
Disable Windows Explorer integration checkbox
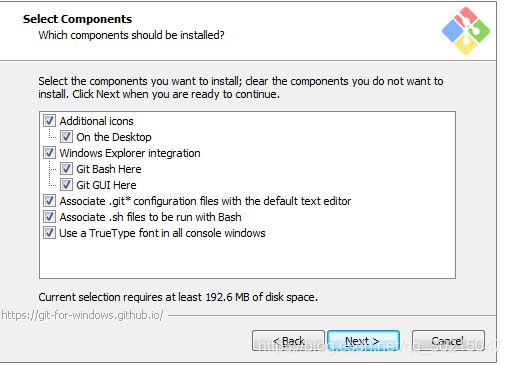click(x=49, y=153)
